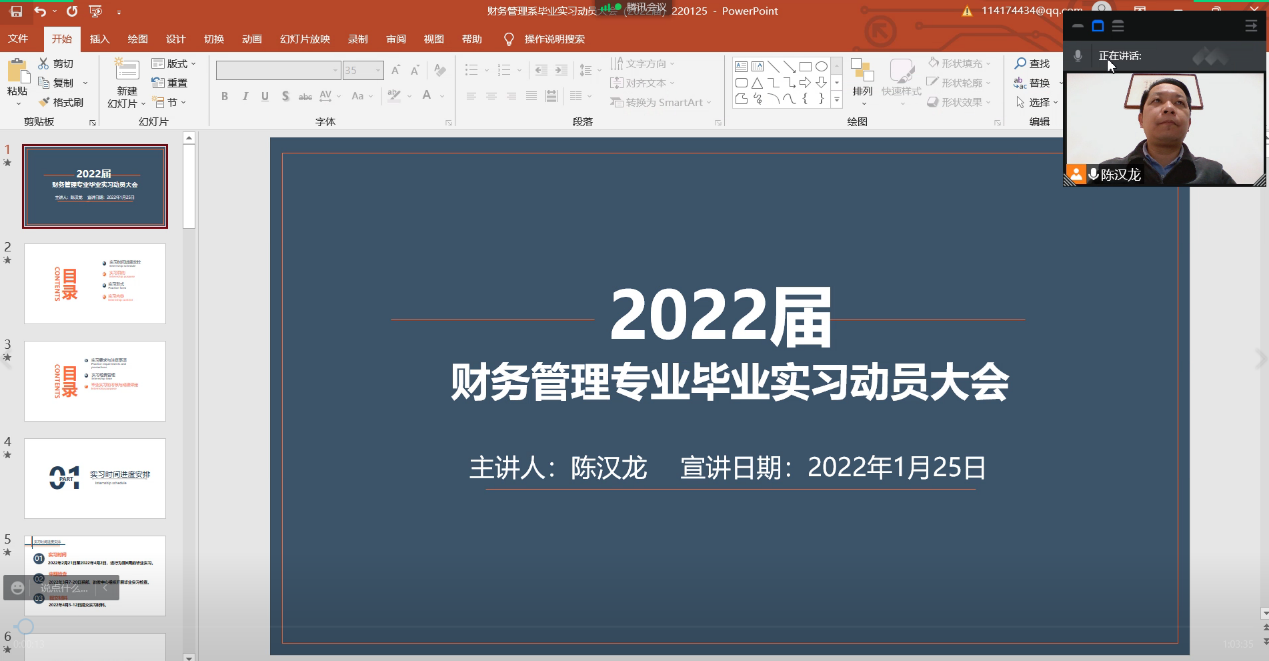
Task: Click the microphone icon in Tencent Meeting panel
Action: 1078,56
